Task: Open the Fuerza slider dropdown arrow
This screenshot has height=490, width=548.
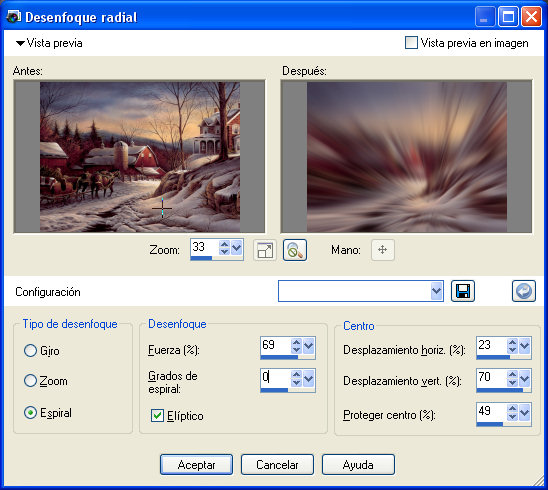Action: [x=309, y=346]
